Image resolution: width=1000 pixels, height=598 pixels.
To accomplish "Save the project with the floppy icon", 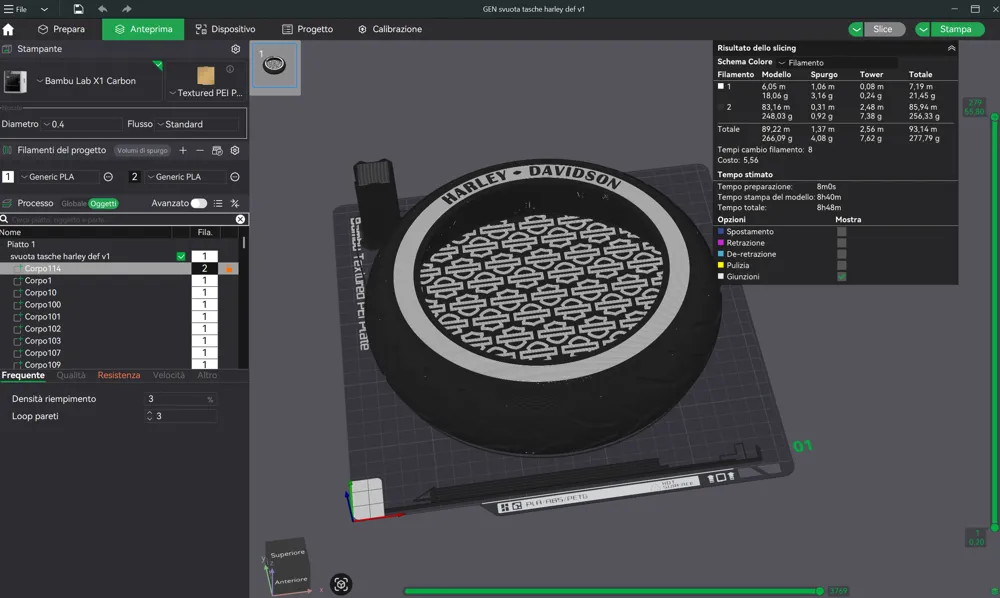I will 78,9.
